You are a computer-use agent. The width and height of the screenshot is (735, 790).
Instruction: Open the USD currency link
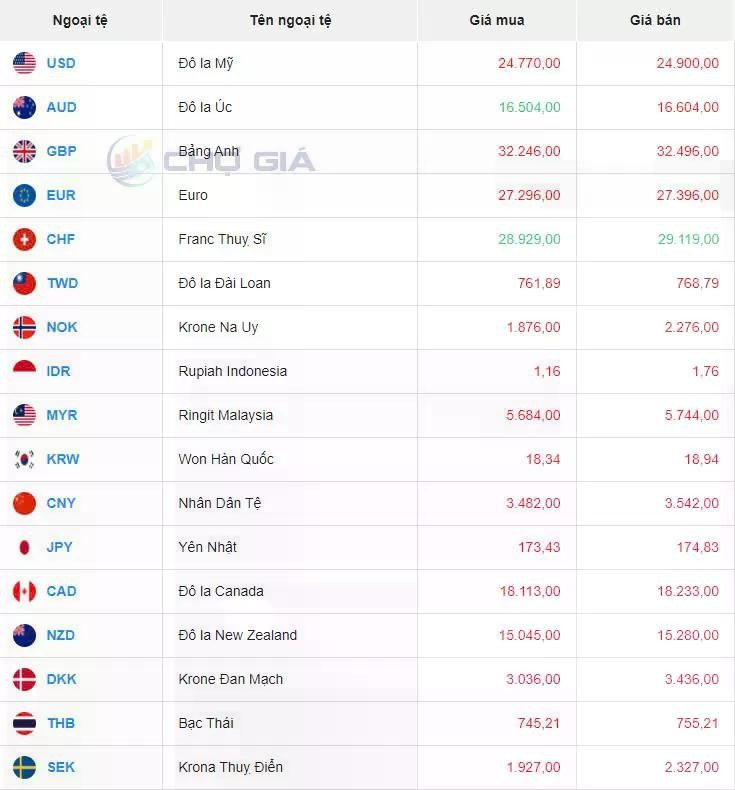(x=61, y=63)
